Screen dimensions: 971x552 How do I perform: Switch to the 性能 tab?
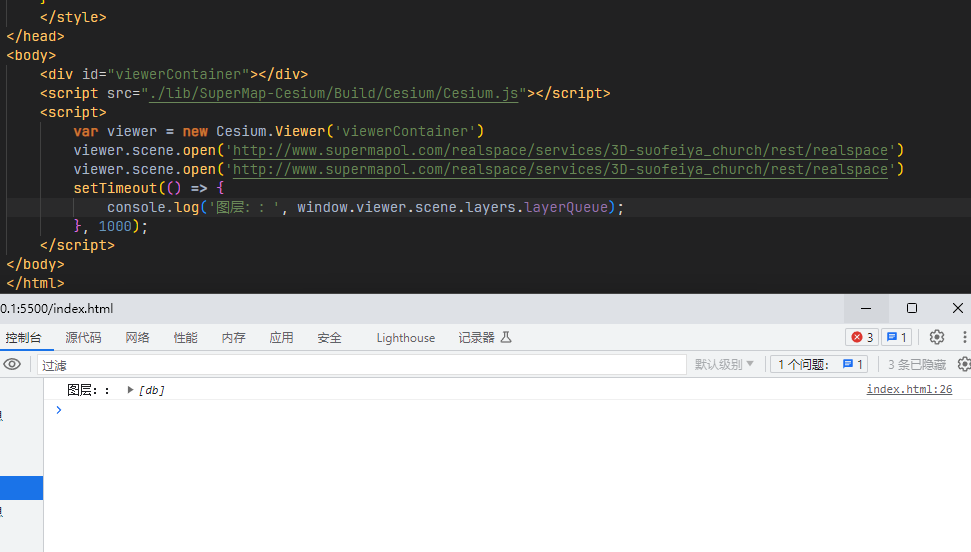pyautogui.click(x=185, y=338)
